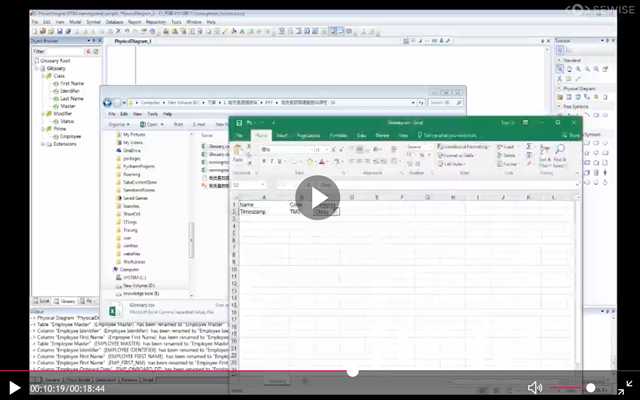The image size is (640, 400).
Task: Collapse the Glossary node in the tree
Action: [x=37, y=69]
